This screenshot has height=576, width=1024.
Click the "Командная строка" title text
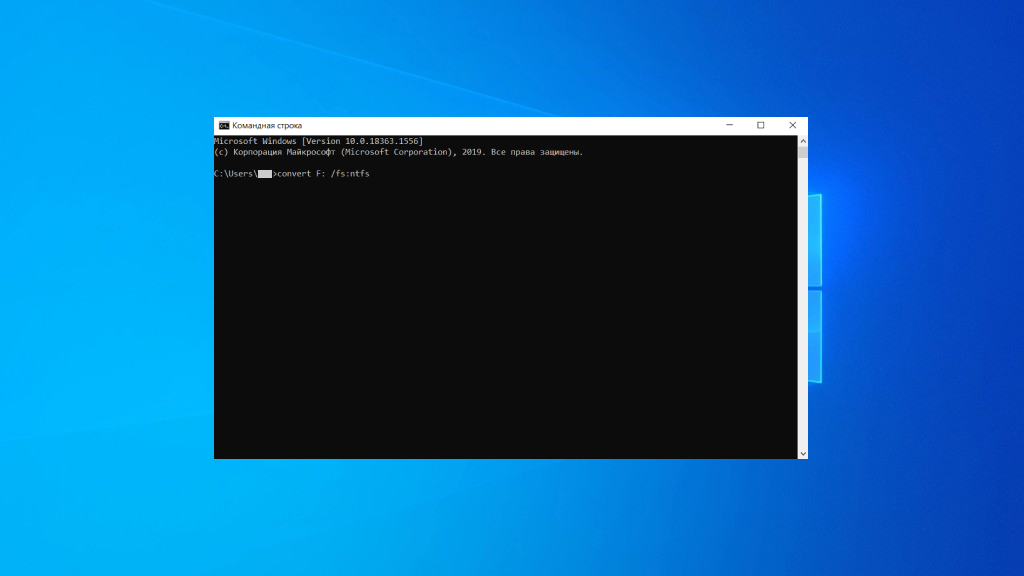pos(267,126)
